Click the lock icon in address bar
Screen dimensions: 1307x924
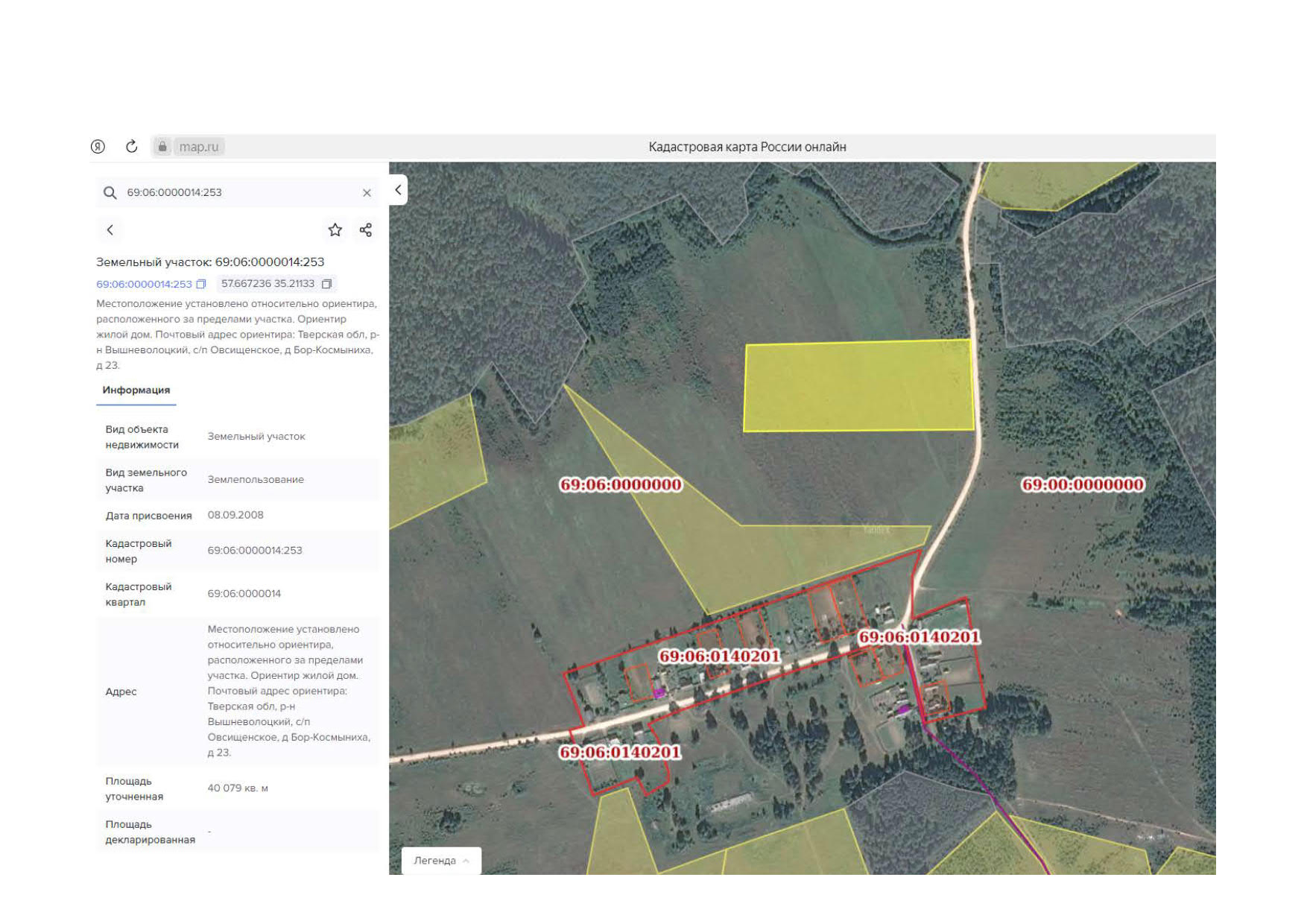click(162, 147)
